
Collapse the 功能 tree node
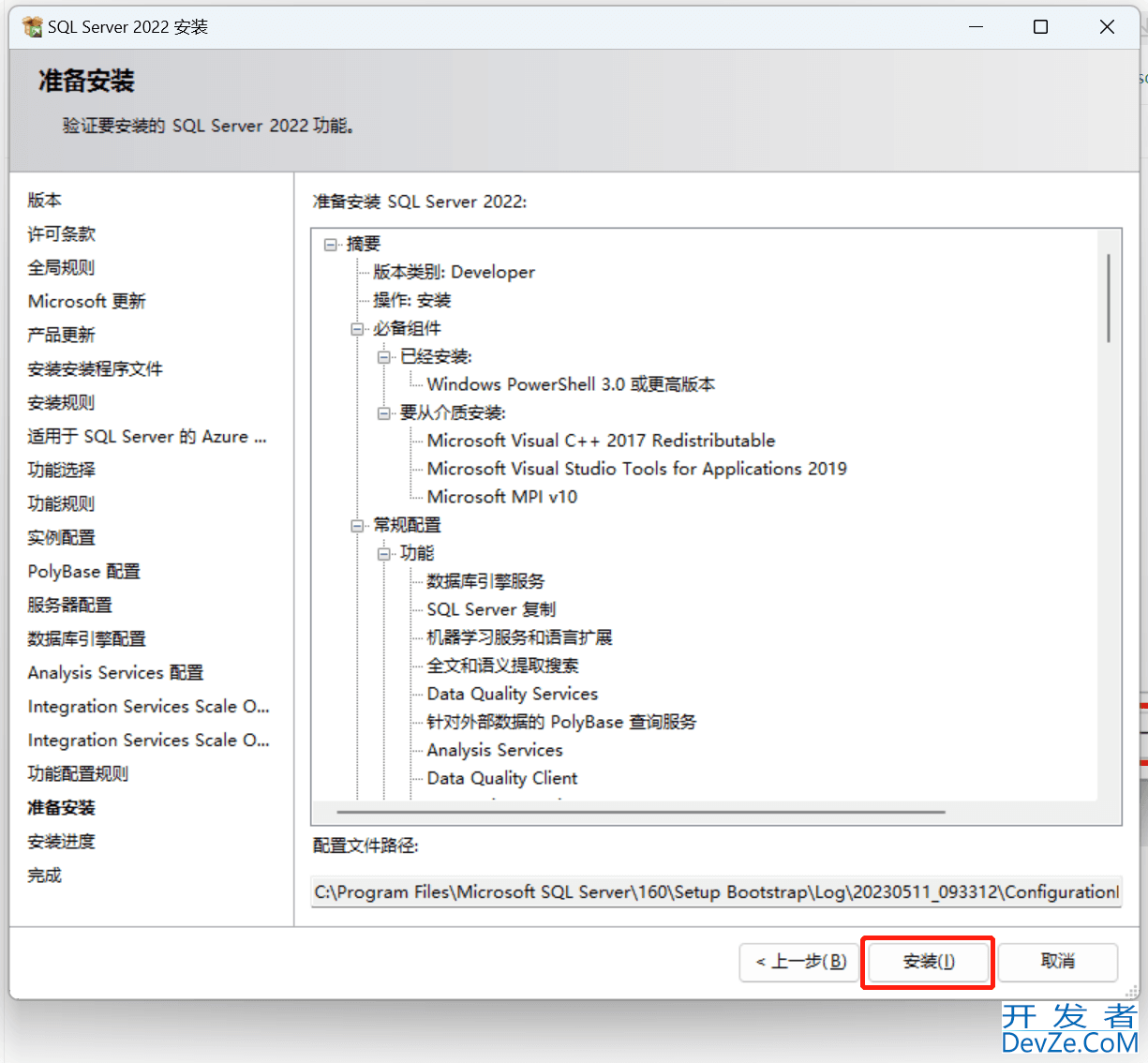383,554
